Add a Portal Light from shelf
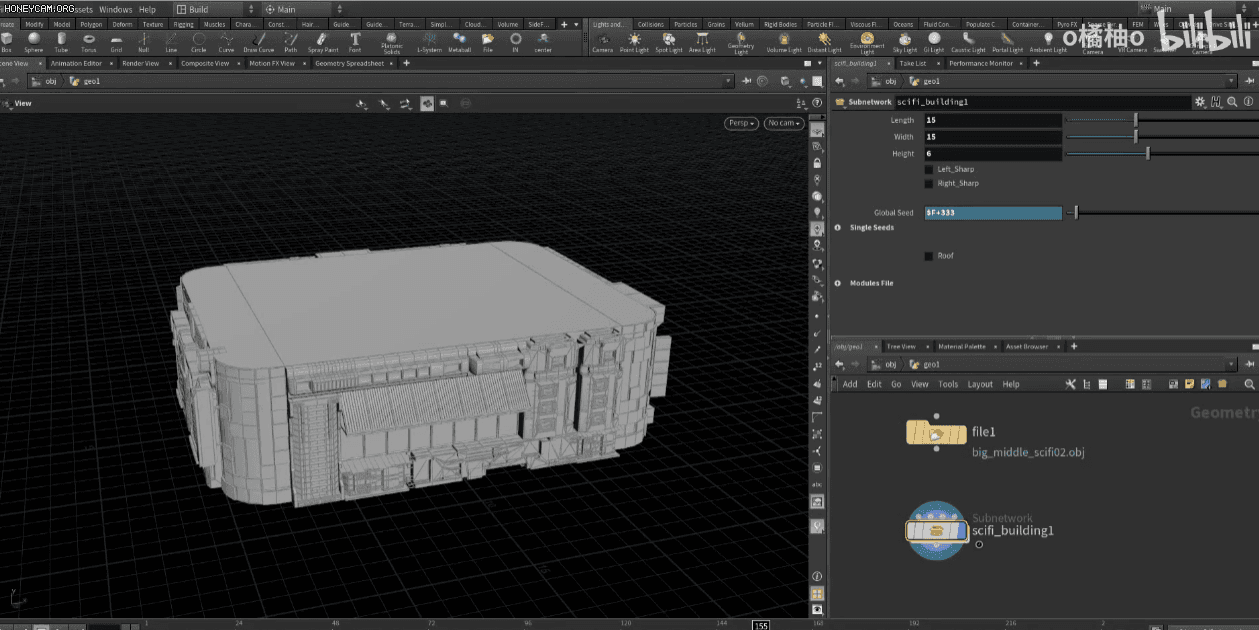 [x=1007, y=41]
